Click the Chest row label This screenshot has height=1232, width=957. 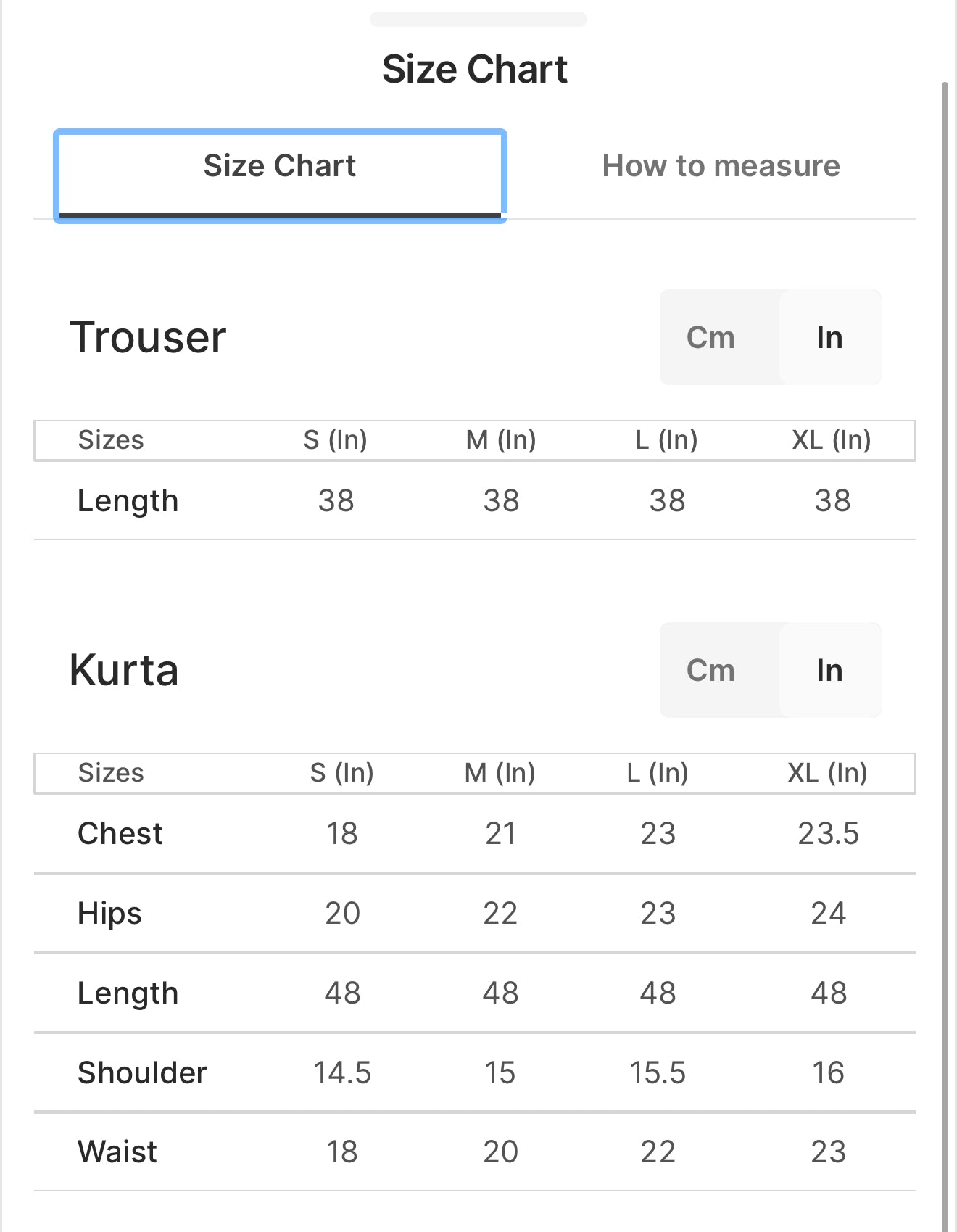(120, 833)
